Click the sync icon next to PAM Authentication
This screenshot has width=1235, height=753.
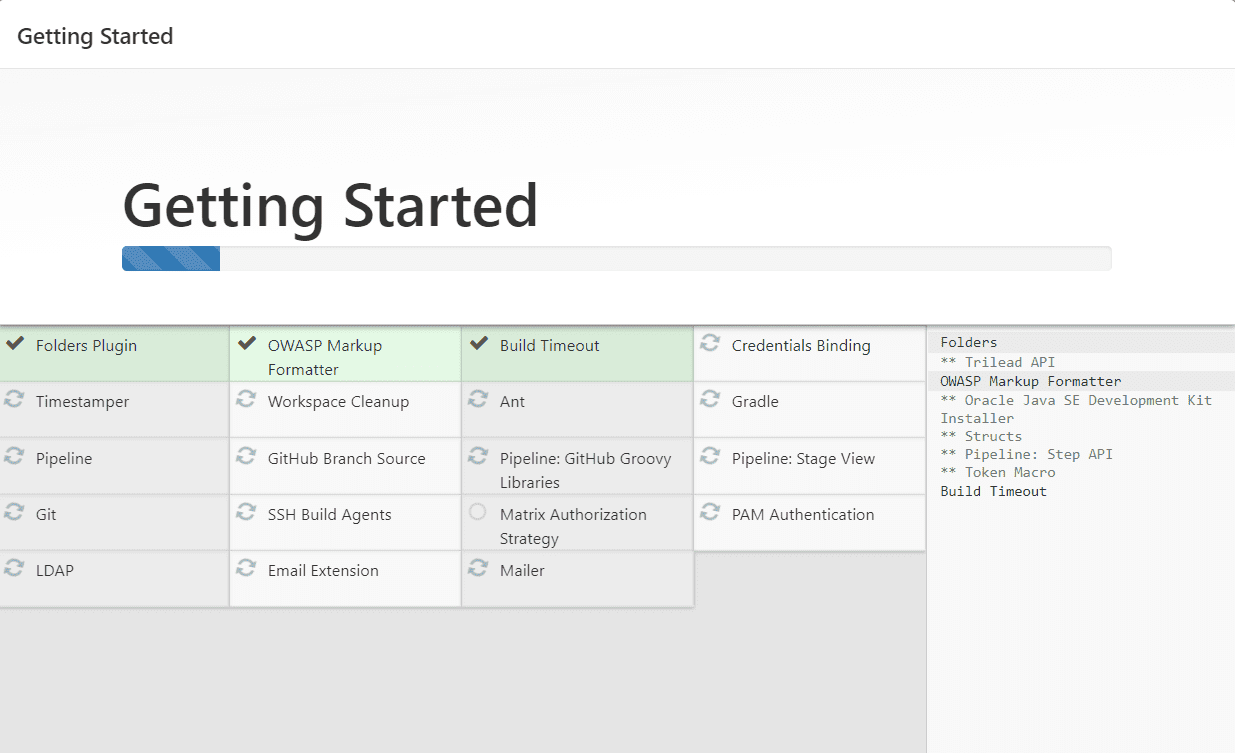(x=710, y=512)
